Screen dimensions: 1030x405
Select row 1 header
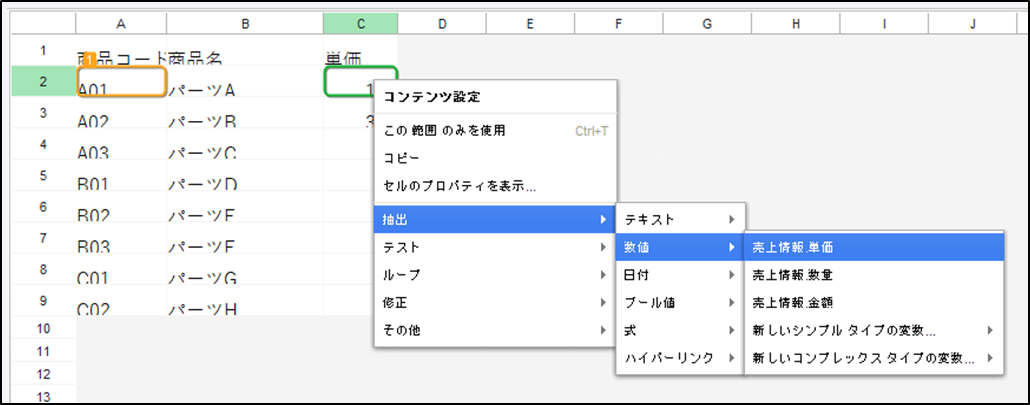43,50
